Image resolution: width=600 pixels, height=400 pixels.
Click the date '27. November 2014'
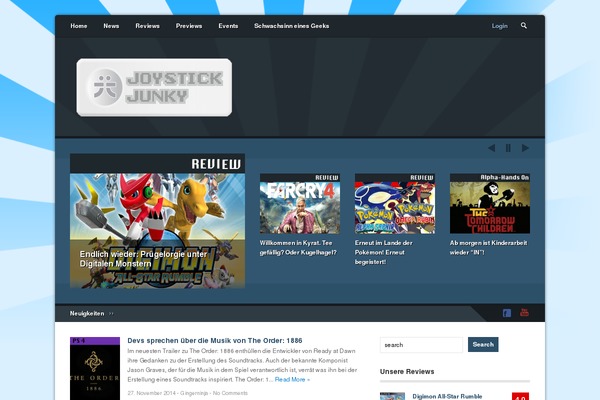(x=152, y=393)
